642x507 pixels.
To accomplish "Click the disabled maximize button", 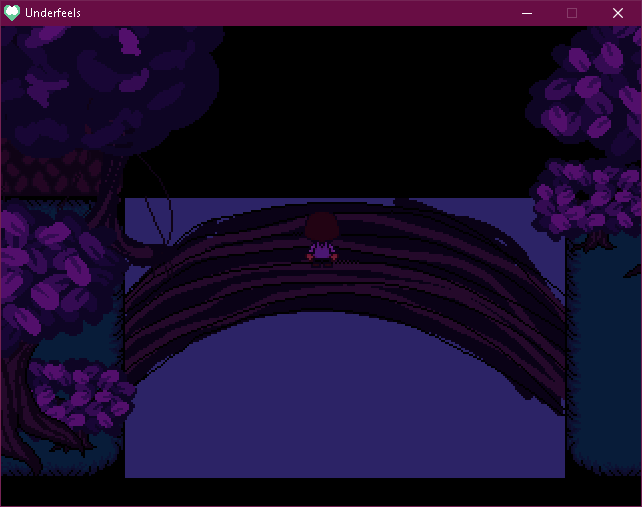I will pyautogui.click(x=572, y=13).
